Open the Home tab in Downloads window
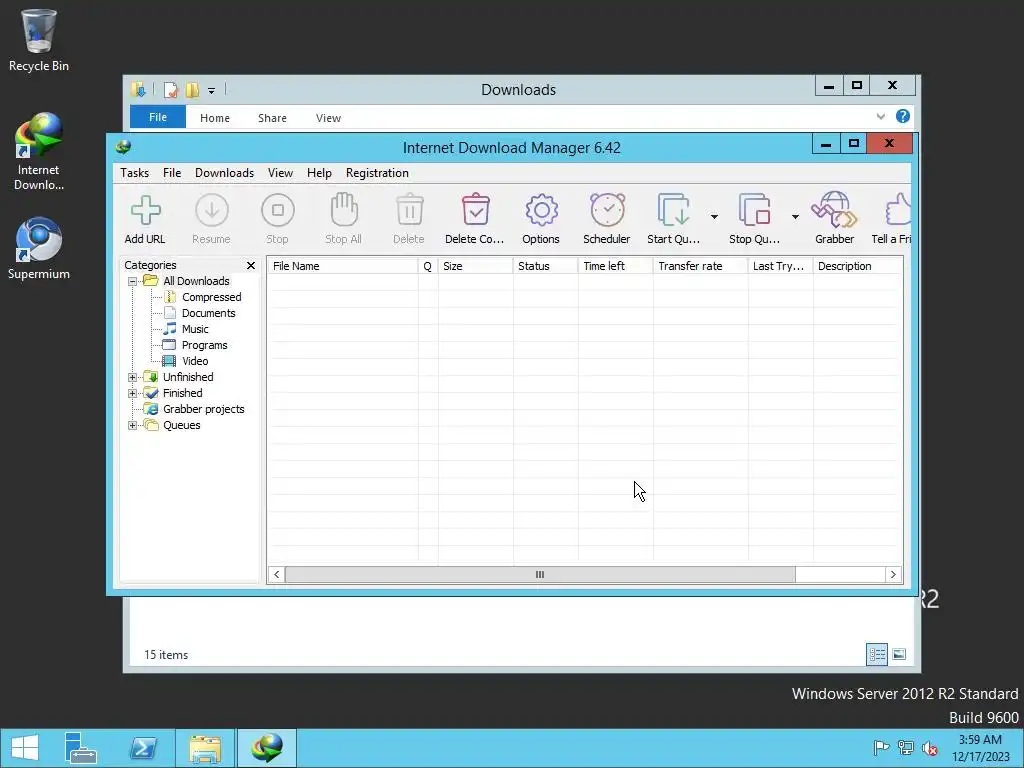This screenshot has height=768, width=1024. tap(215, 118)
